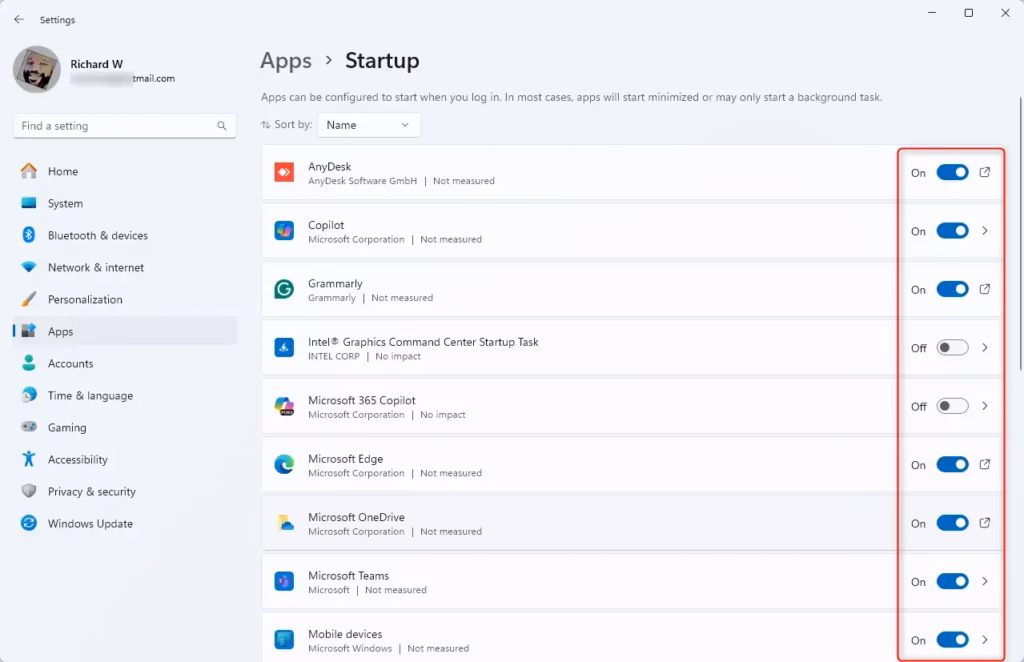1024x662 pixels.
Task: Open AnyDesk external link icon
Action: 985,172
